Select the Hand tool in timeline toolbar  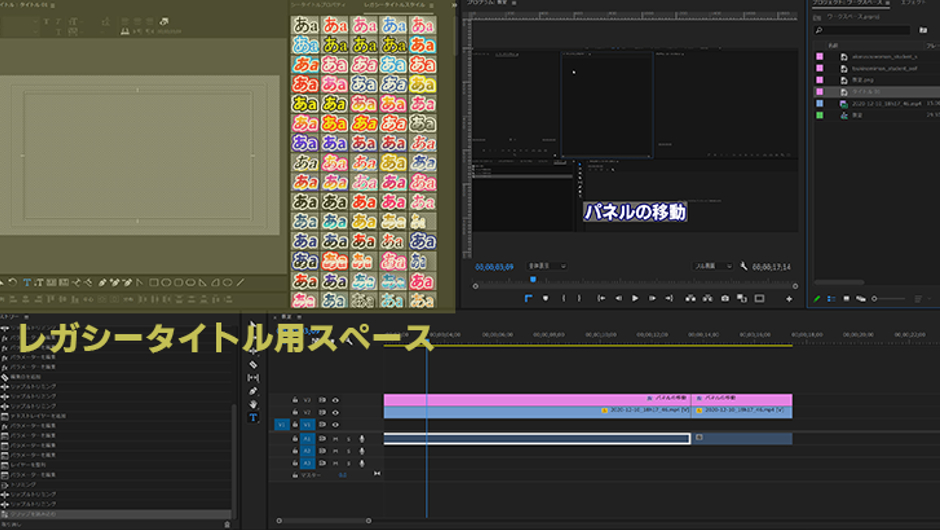coord(253,404)
